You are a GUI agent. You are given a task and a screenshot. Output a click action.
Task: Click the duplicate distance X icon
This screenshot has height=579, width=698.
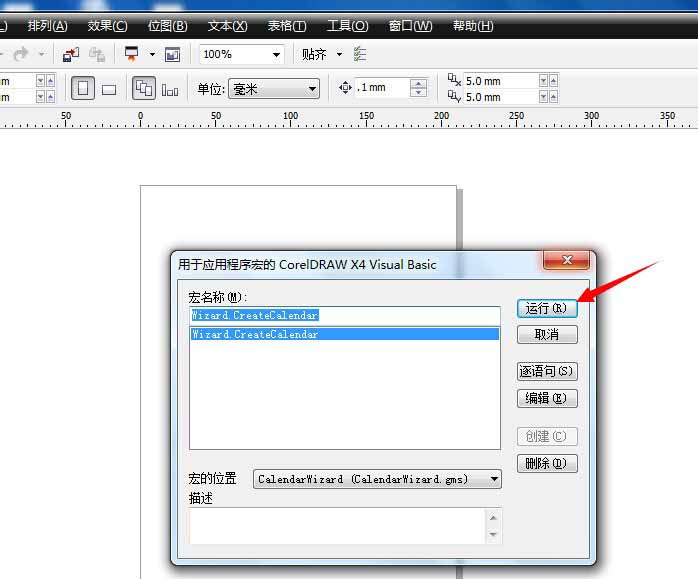tap(454, 80)
